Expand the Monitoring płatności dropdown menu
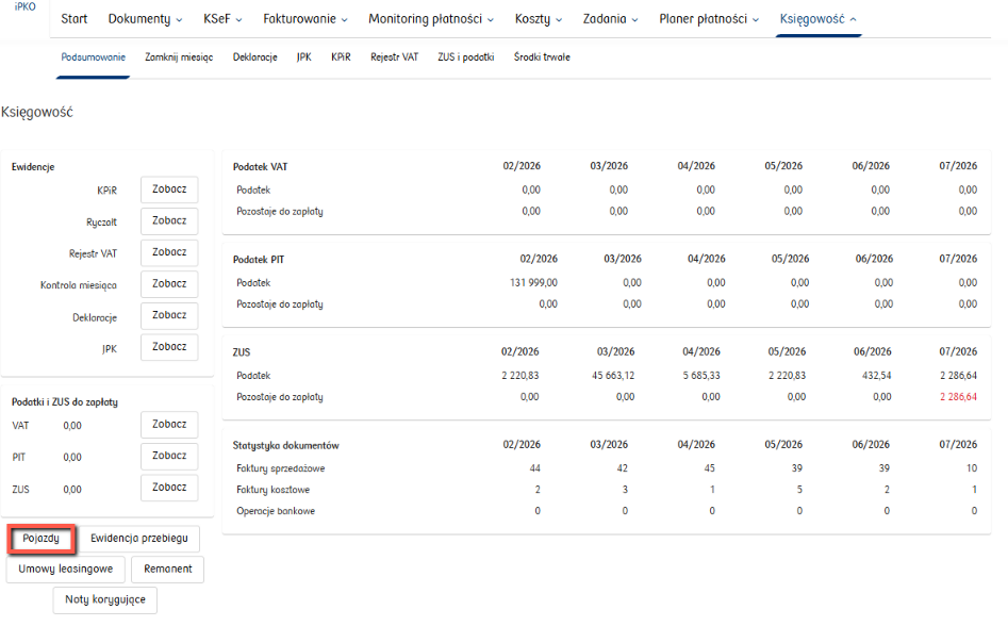The width and height of the screenshot is (1008, 626). 431,19
